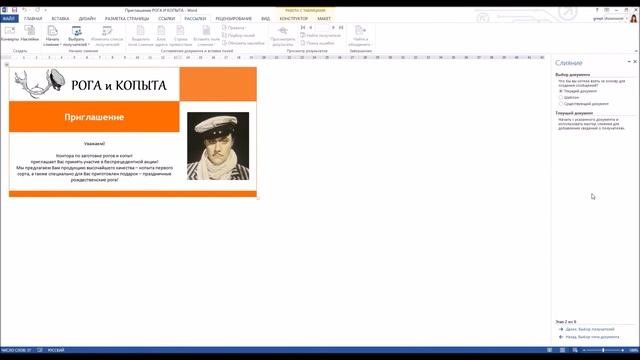Click link Назад. Выбор типа документа
The width and height of the screenshot is (640, 360).
(x=592, y=337)
